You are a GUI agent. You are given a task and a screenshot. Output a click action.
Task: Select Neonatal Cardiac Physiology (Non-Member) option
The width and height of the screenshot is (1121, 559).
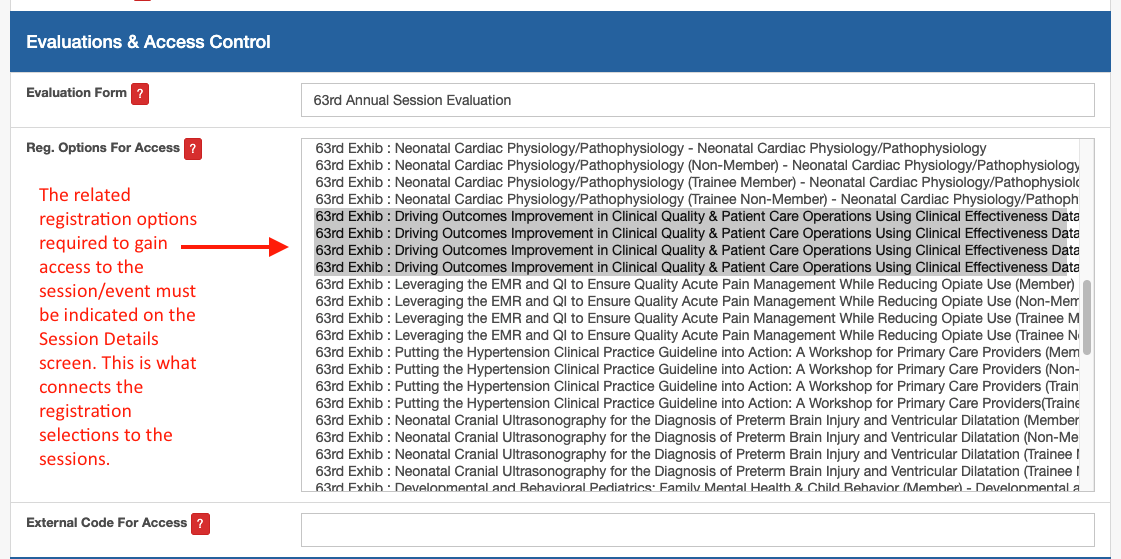pos(697,165)
